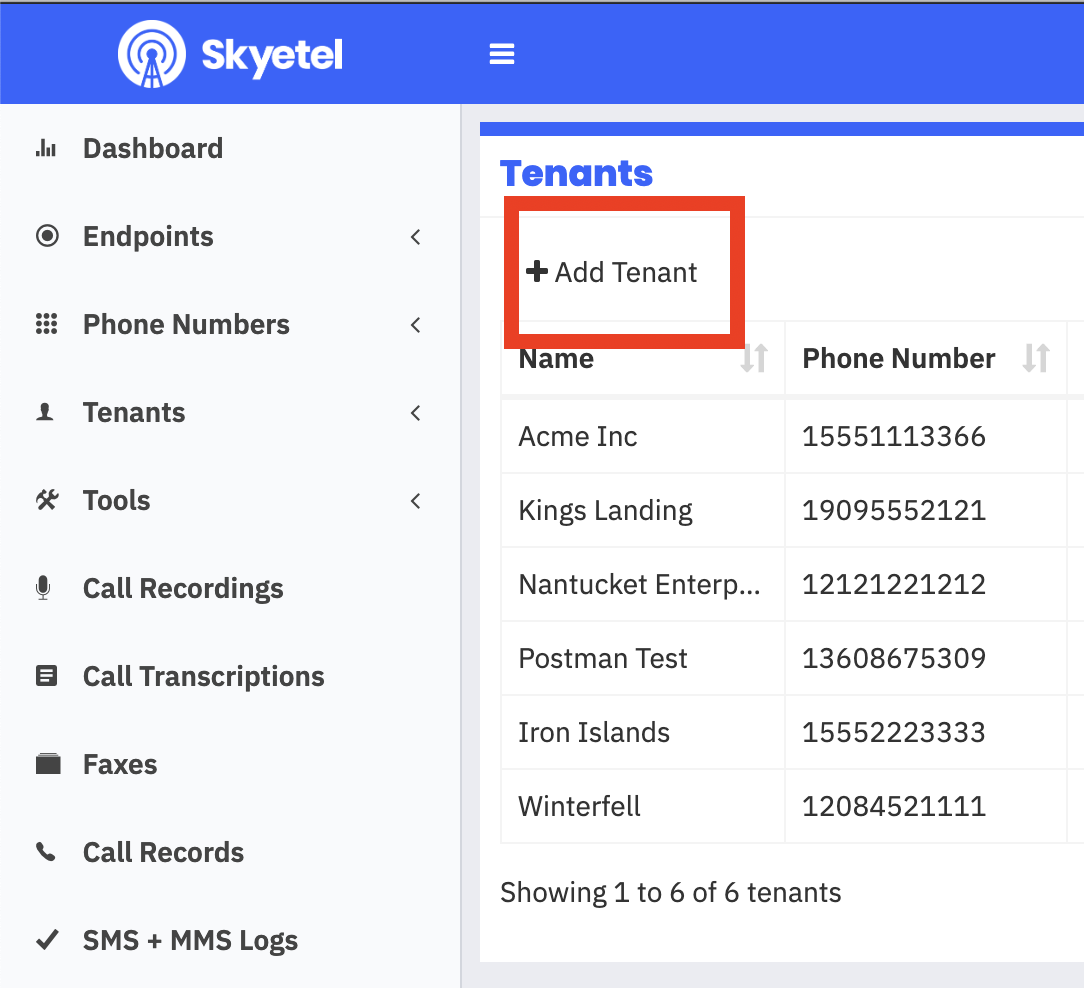Click phone number 15551113366
1084x988 pixels.
pos(894,436)
